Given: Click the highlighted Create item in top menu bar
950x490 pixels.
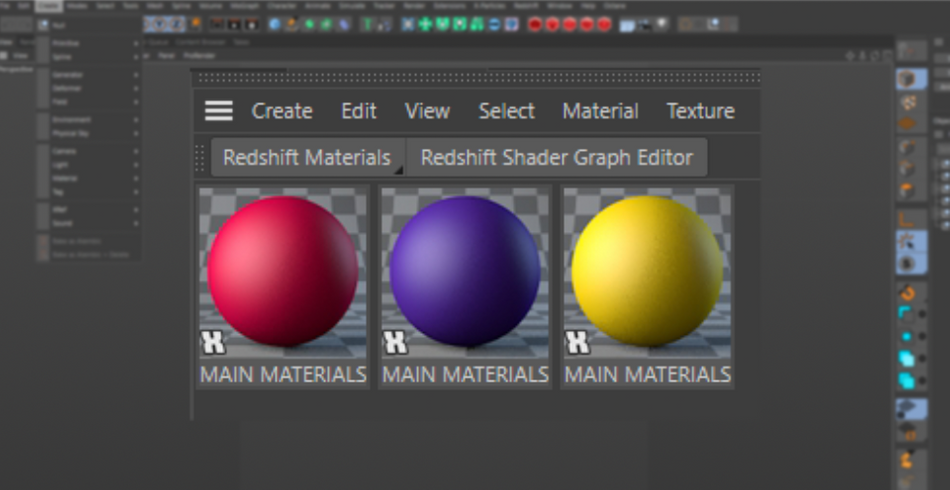Looking at the screenshot, I should tap(49, 5).
